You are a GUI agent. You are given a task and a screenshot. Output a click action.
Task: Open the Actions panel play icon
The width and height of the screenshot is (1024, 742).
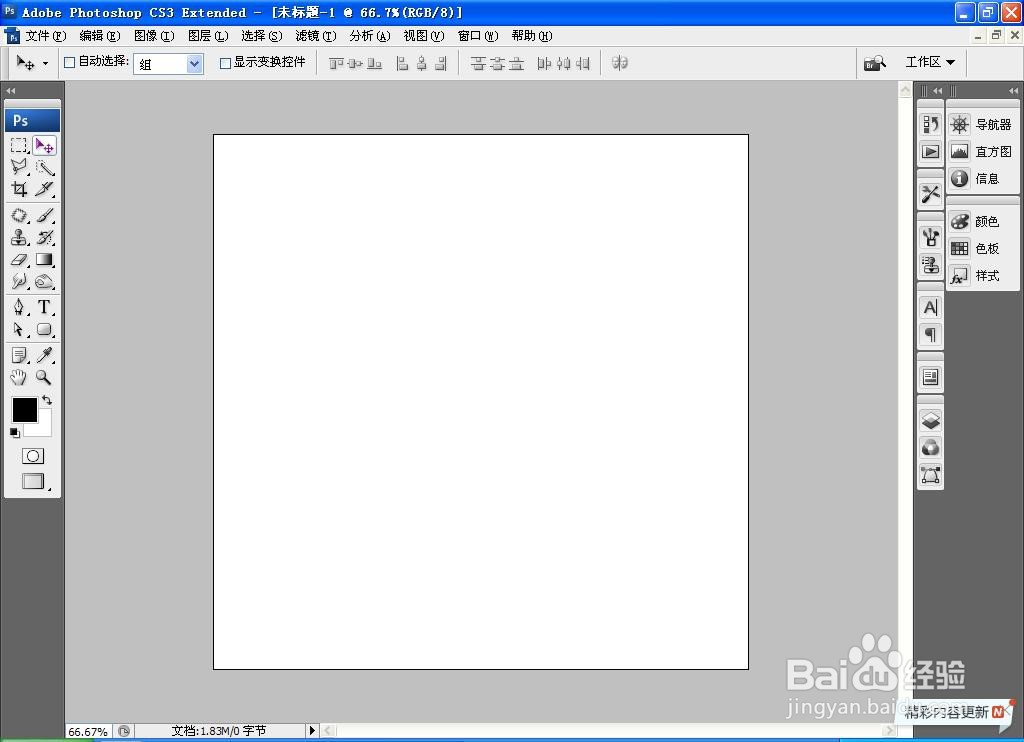(x=931, y=152)
